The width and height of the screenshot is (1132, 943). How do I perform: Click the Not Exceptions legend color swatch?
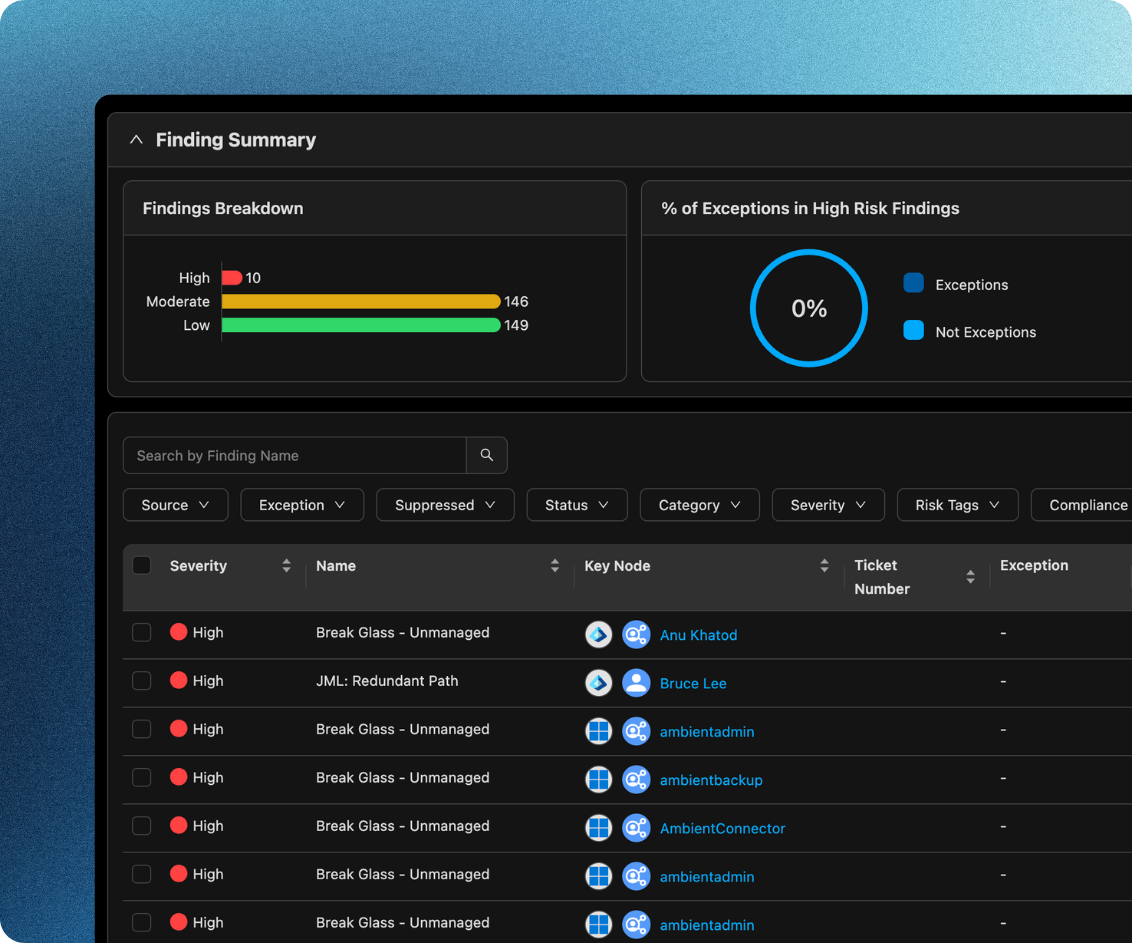coord(913,330)
